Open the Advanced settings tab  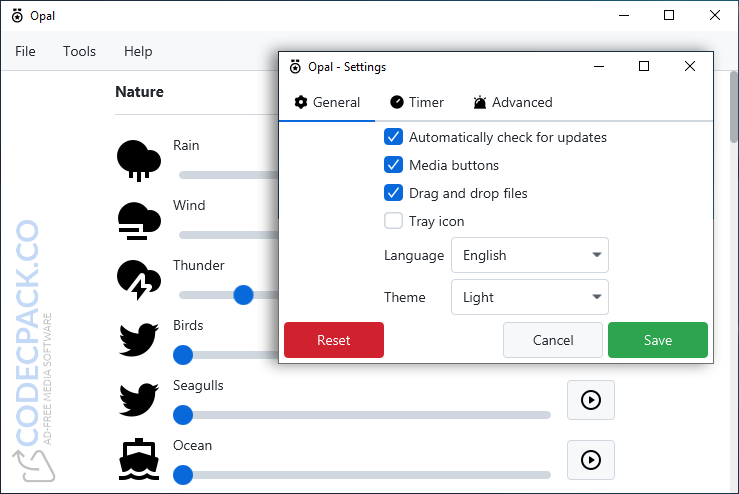tap(512, 102)
